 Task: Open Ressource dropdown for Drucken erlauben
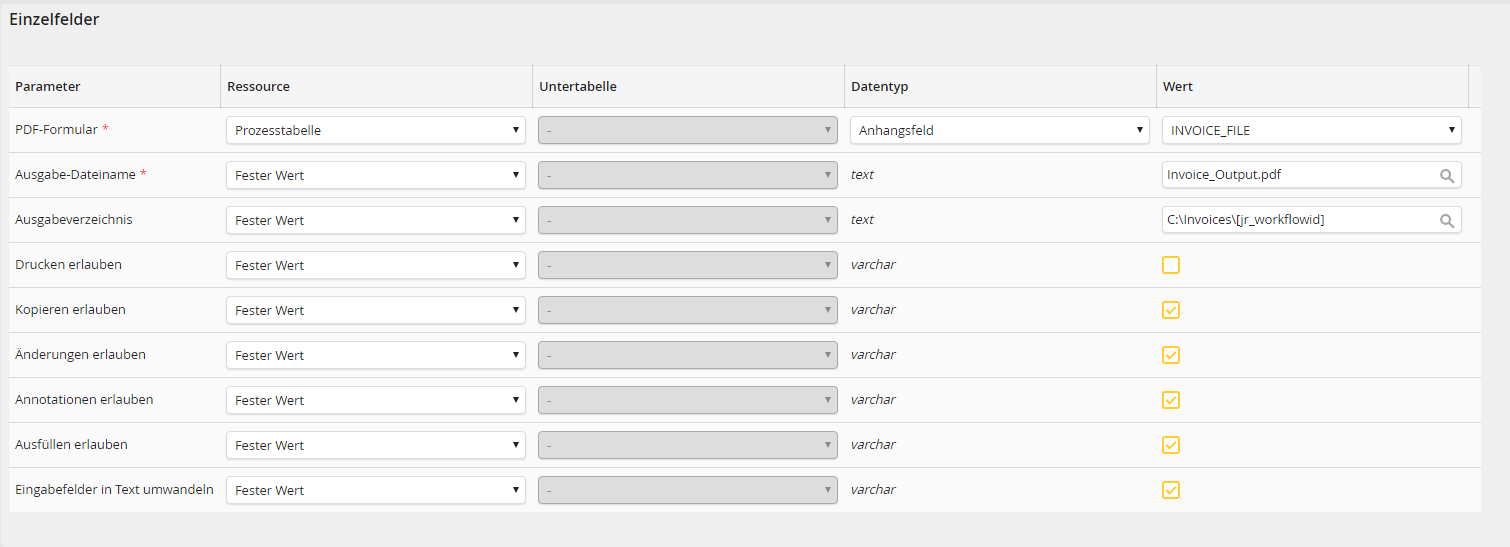coord(376,265)
